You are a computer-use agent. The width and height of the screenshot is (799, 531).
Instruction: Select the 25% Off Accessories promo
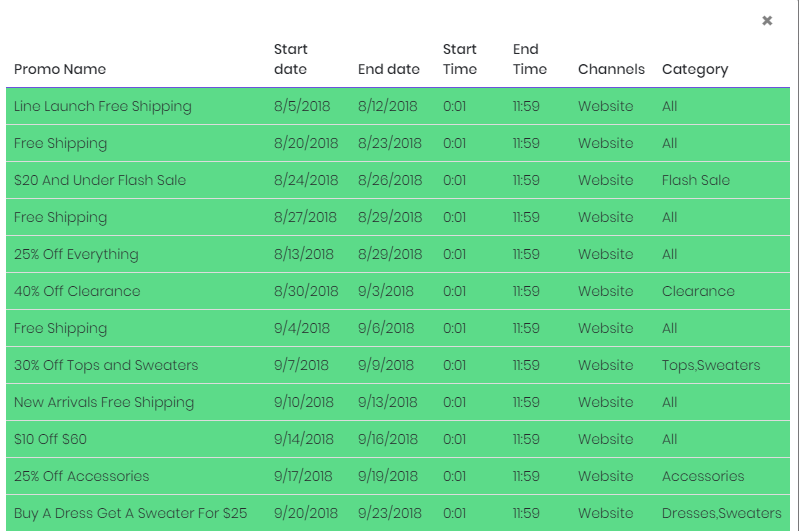(x=81, y=476)
